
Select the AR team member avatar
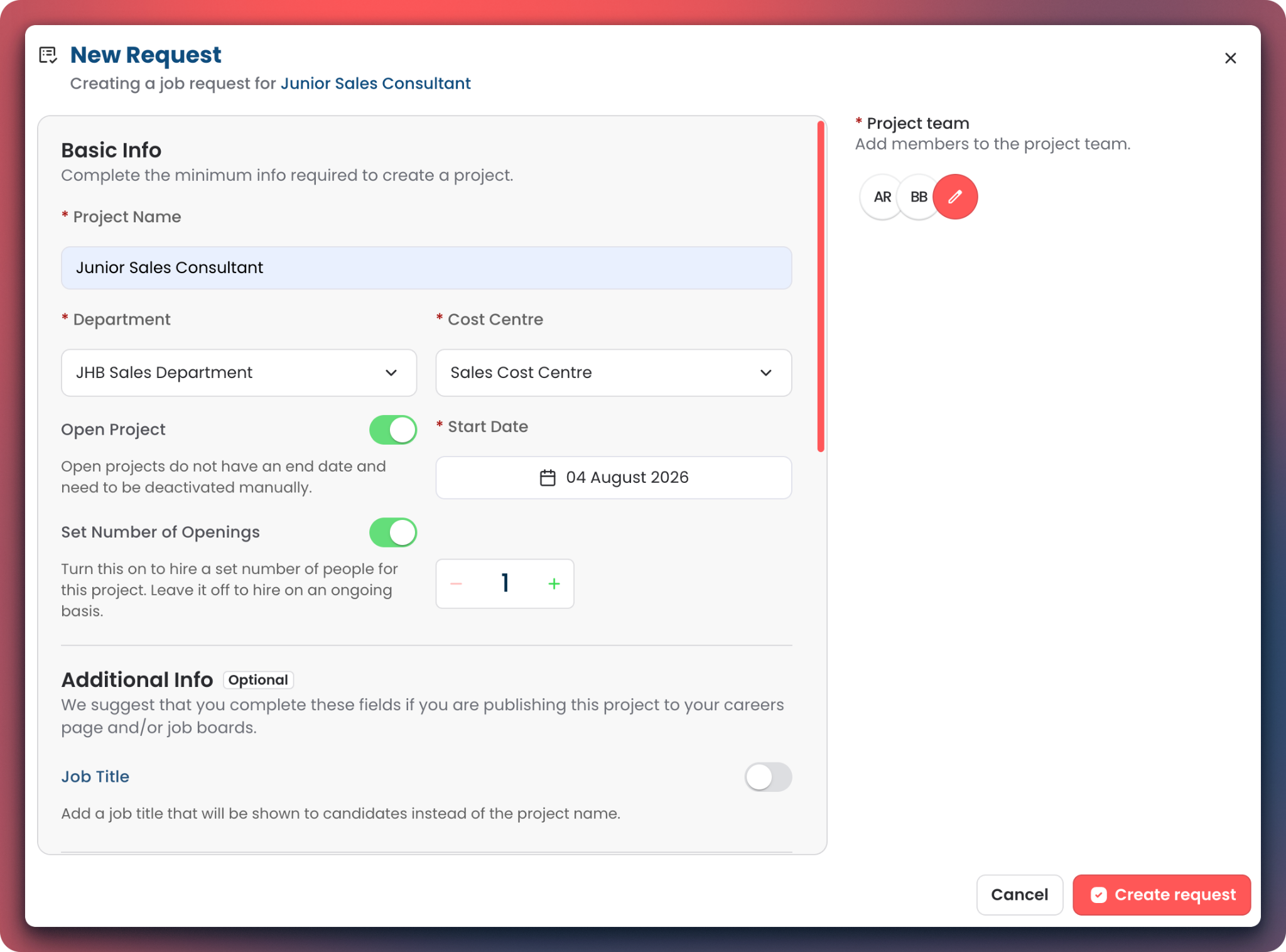tap(882, 197)
